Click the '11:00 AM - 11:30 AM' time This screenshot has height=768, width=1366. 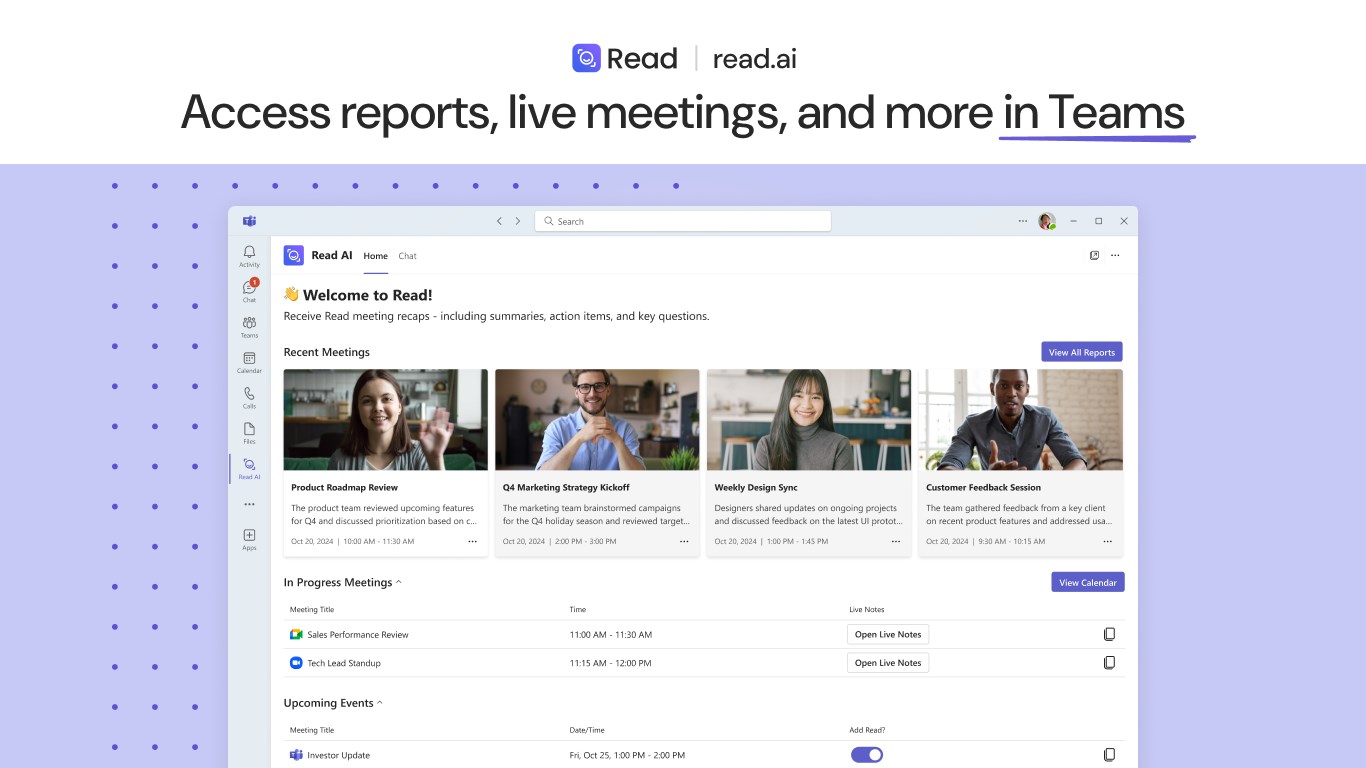(611, 635)
